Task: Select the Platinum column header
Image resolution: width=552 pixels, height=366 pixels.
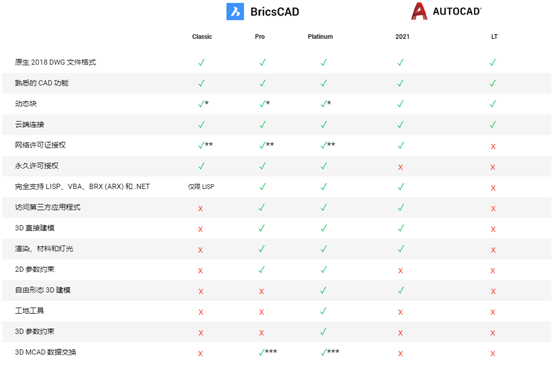Action: (x=320, y=37)
